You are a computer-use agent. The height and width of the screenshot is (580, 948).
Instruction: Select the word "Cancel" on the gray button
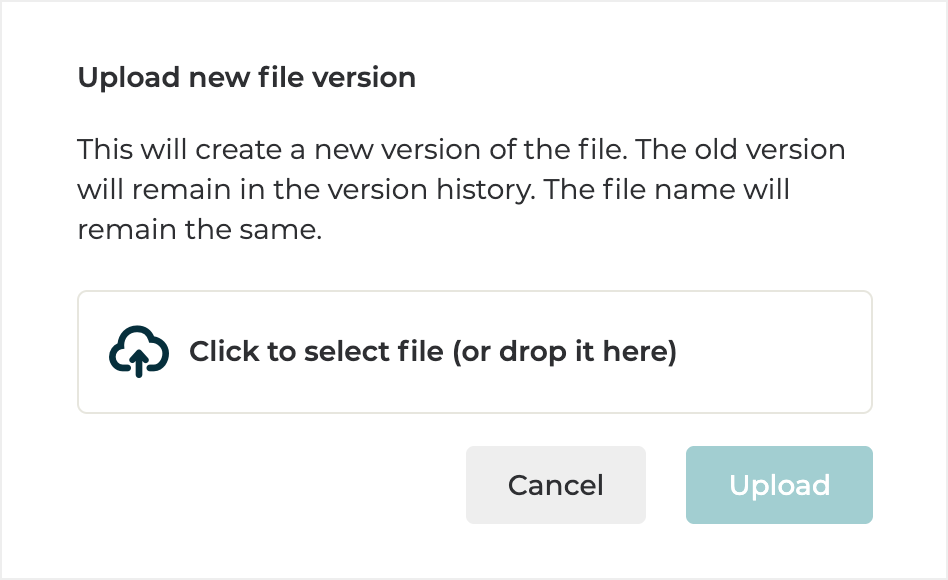555,485
